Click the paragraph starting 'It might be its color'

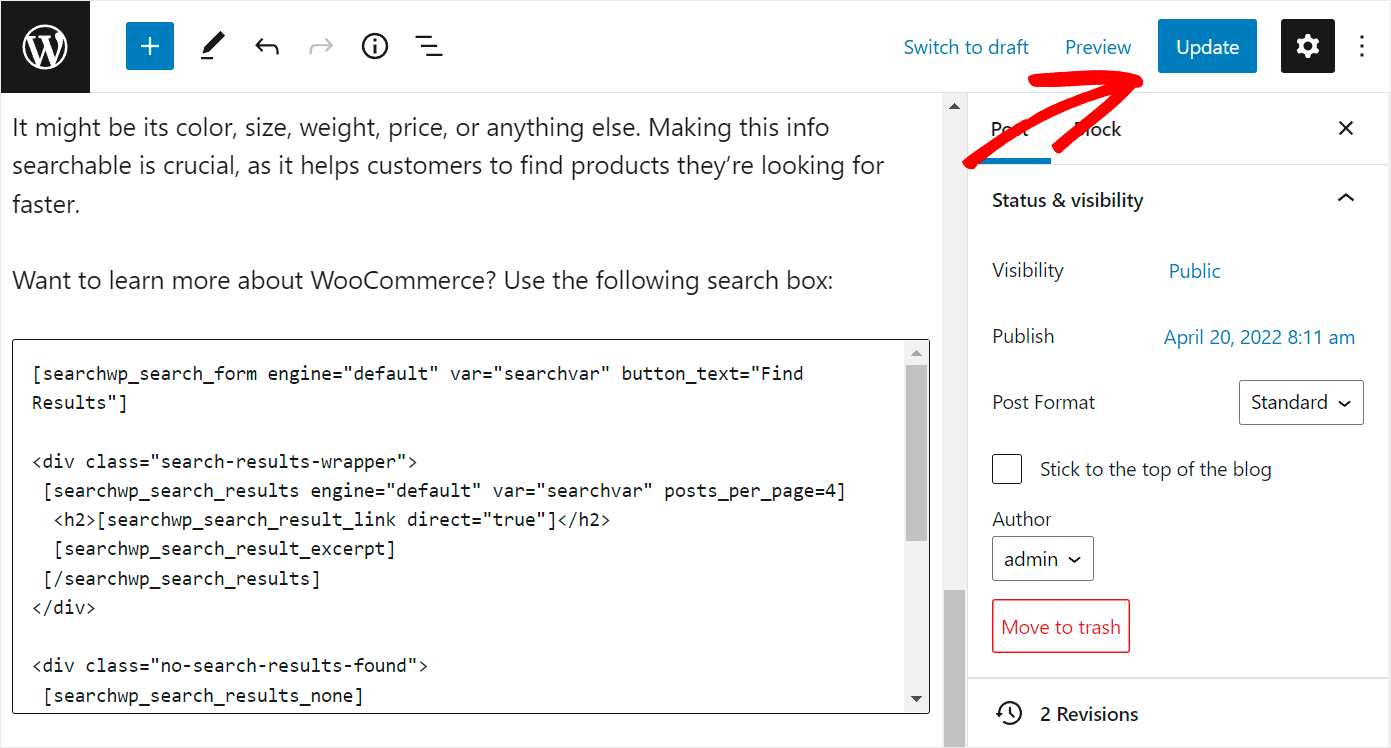(449, 166)
